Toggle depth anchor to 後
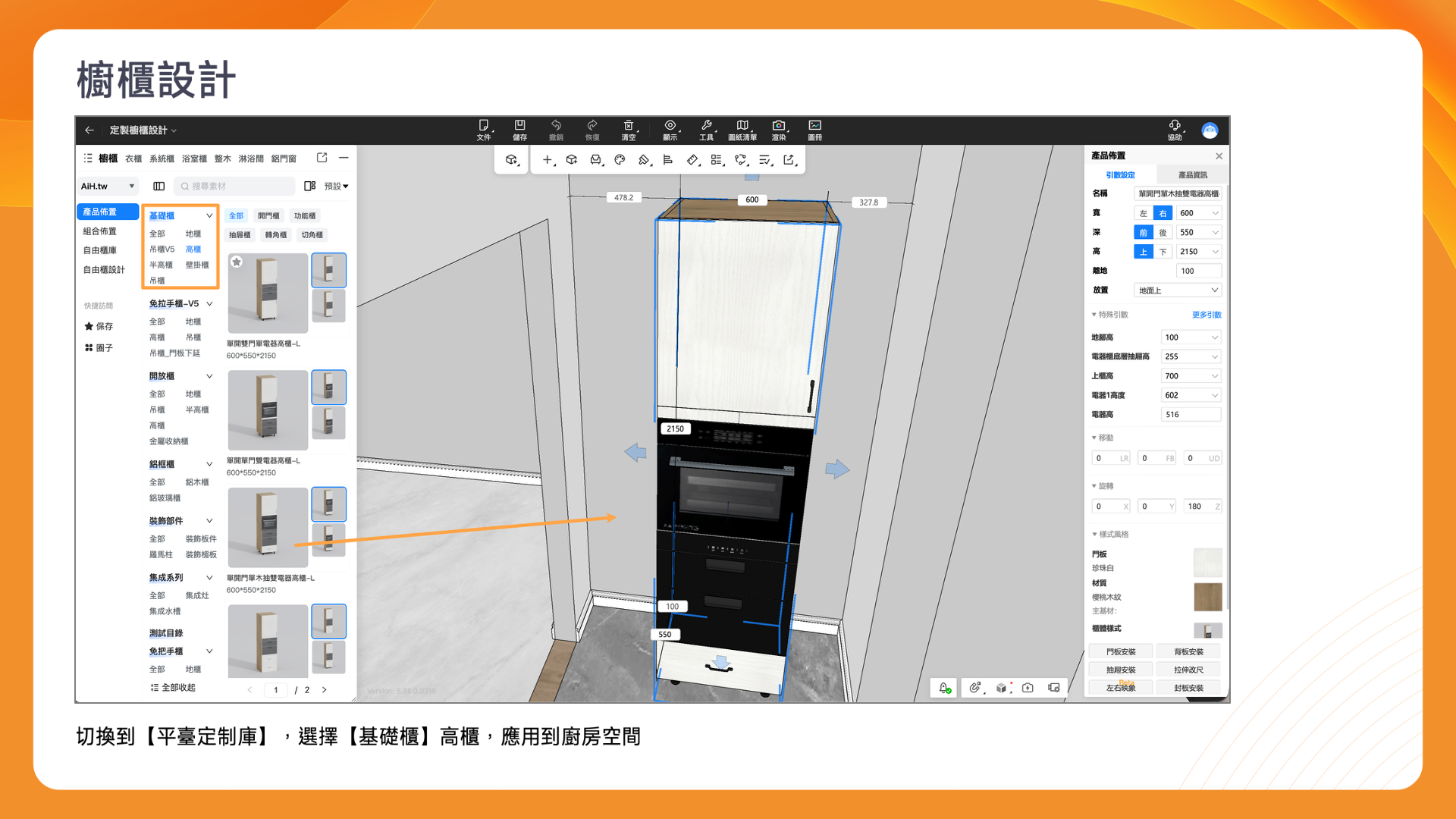 [x=1163, y=233]
